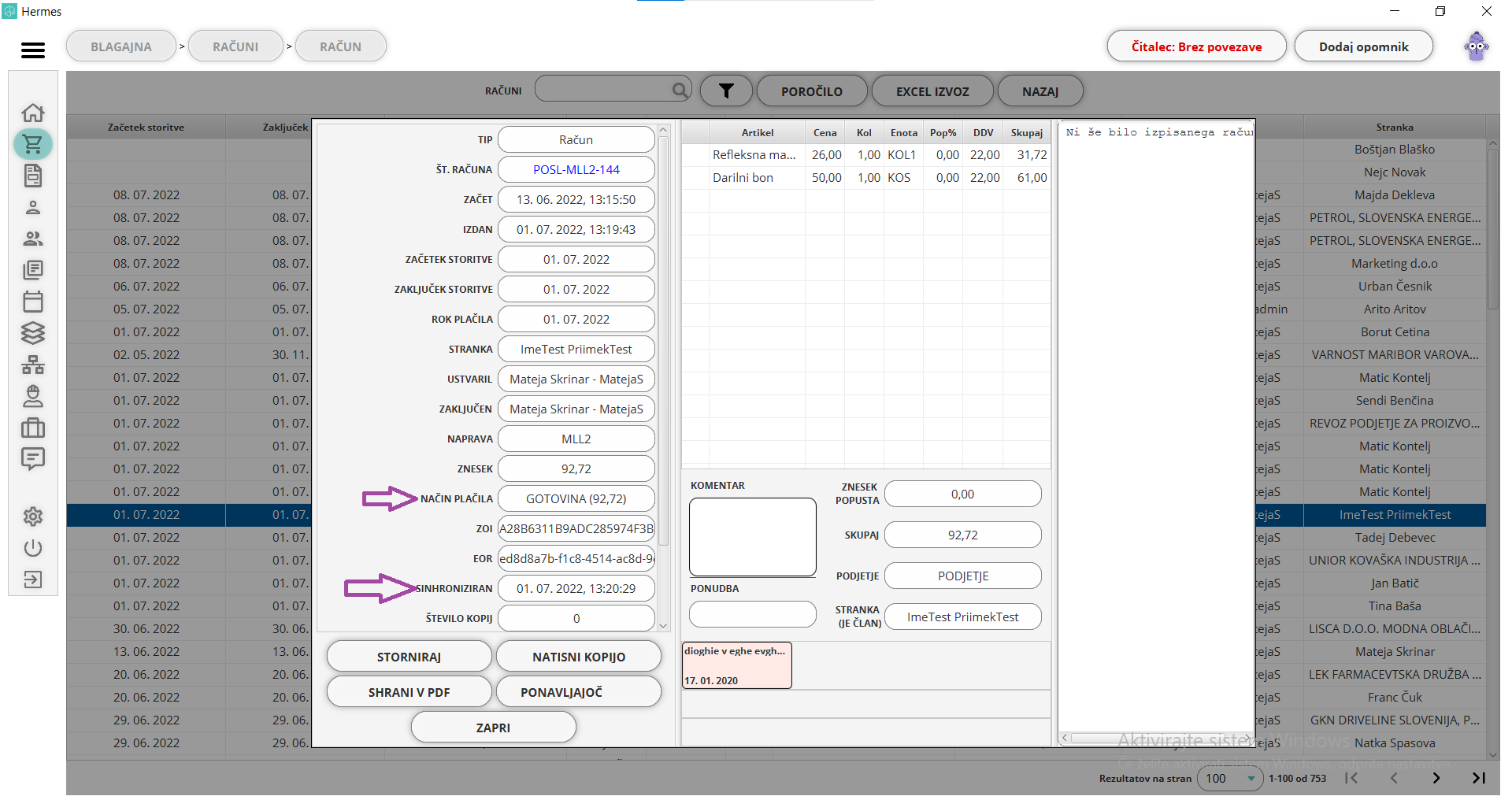Go to first results page

click(x=1351, y=778)
